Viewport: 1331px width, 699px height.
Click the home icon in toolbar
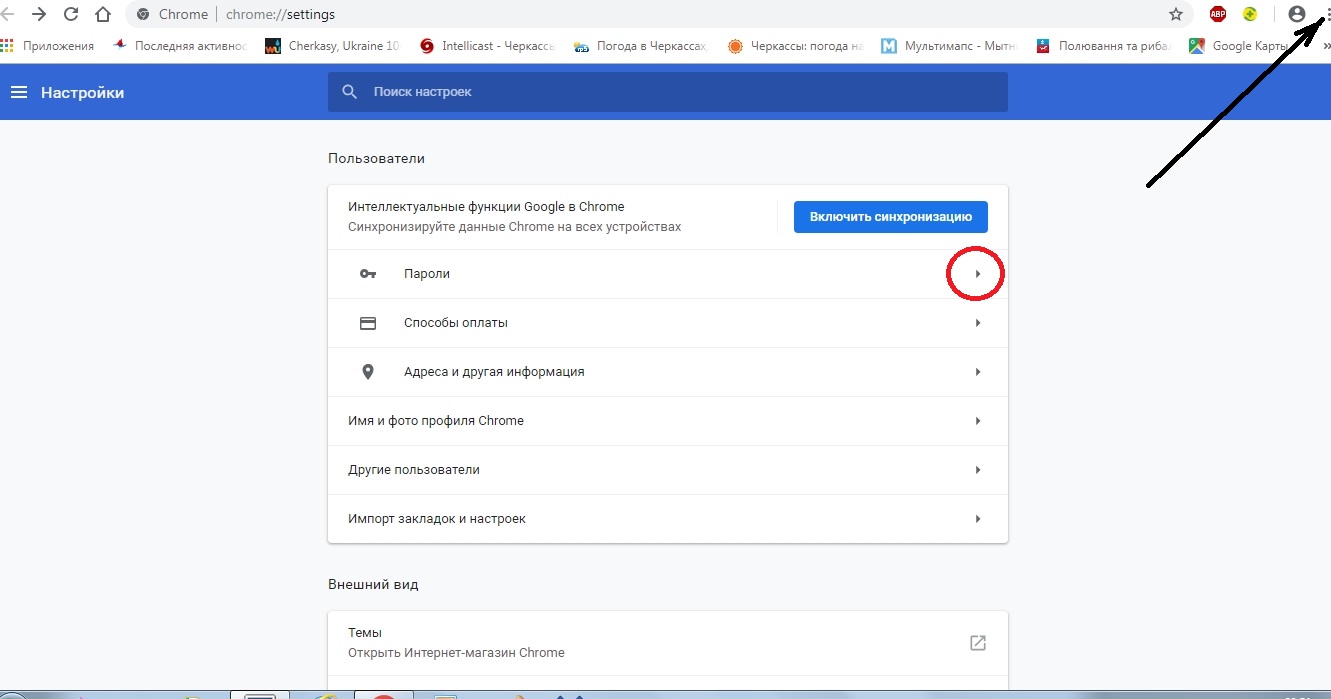coord(102,14)
